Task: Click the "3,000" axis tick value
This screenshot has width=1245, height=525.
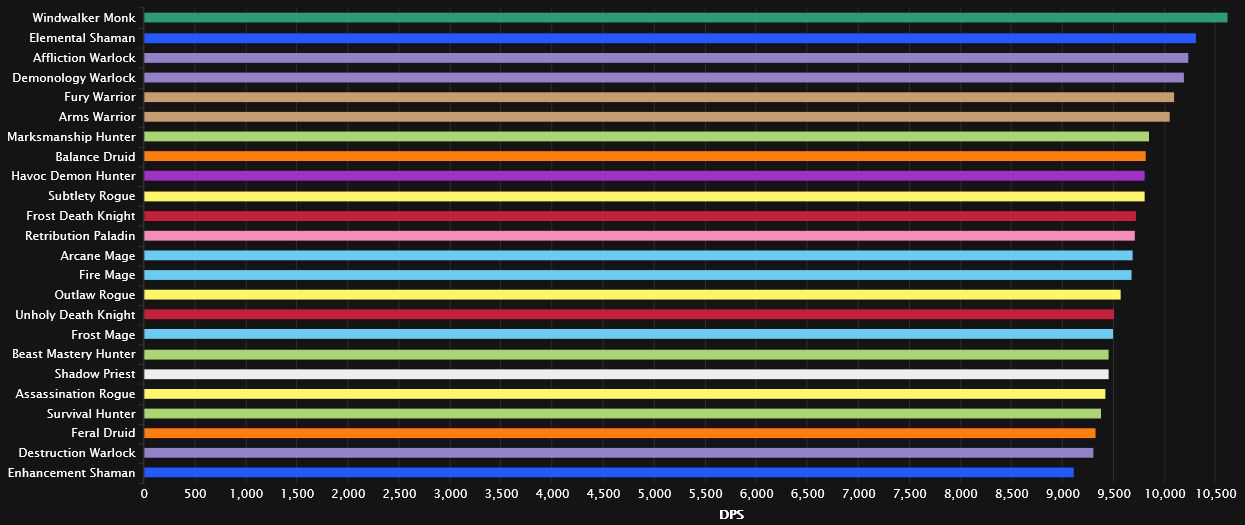Action: tap(450, 494)
